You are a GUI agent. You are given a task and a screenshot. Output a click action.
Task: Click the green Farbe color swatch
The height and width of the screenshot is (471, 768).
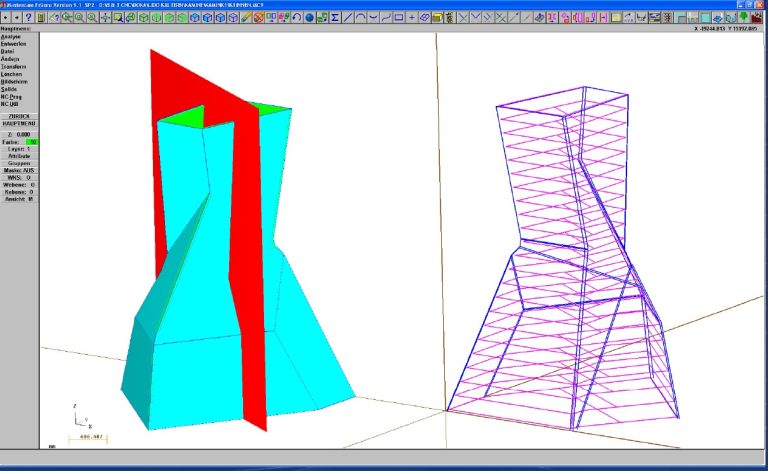pos(31,142)
